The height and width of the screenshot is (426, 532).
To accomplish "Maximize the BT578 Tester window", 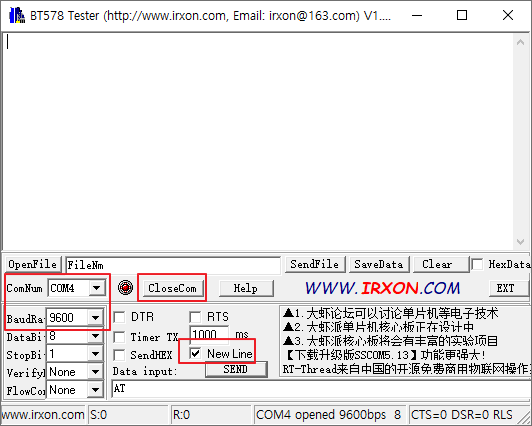I will tap(462, 15).
